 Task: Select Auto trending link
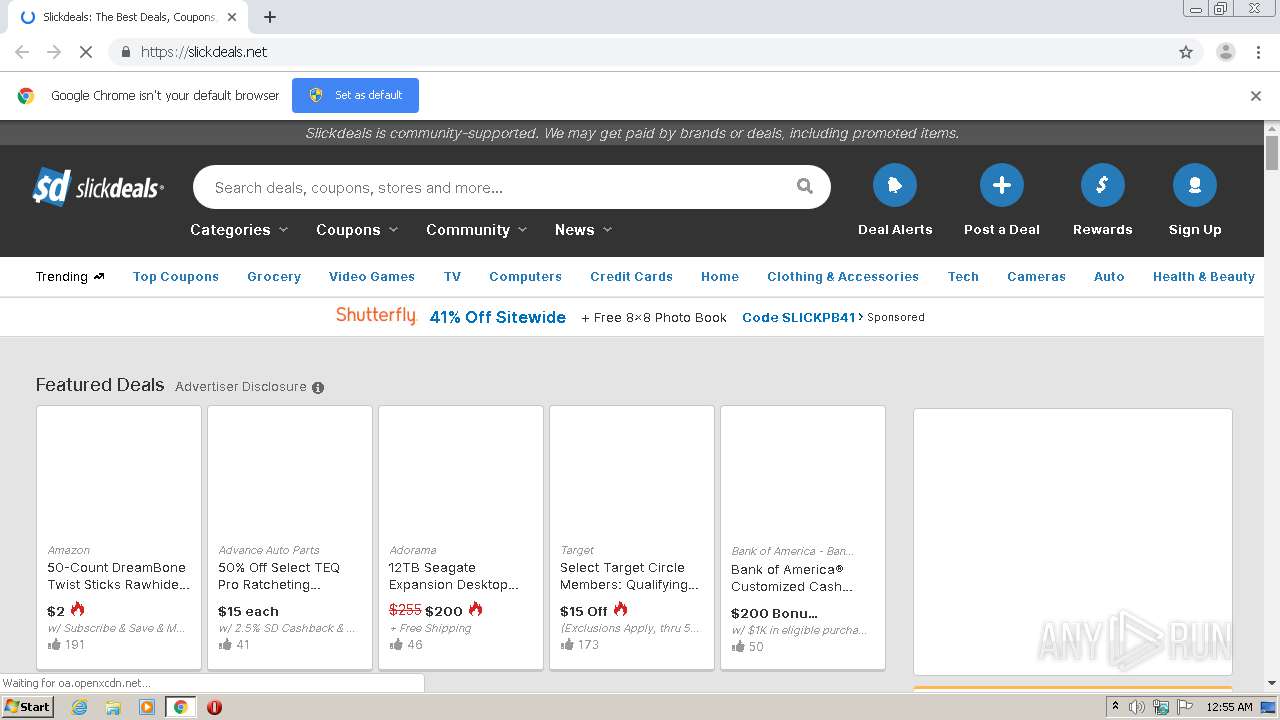pos(1109,277)
